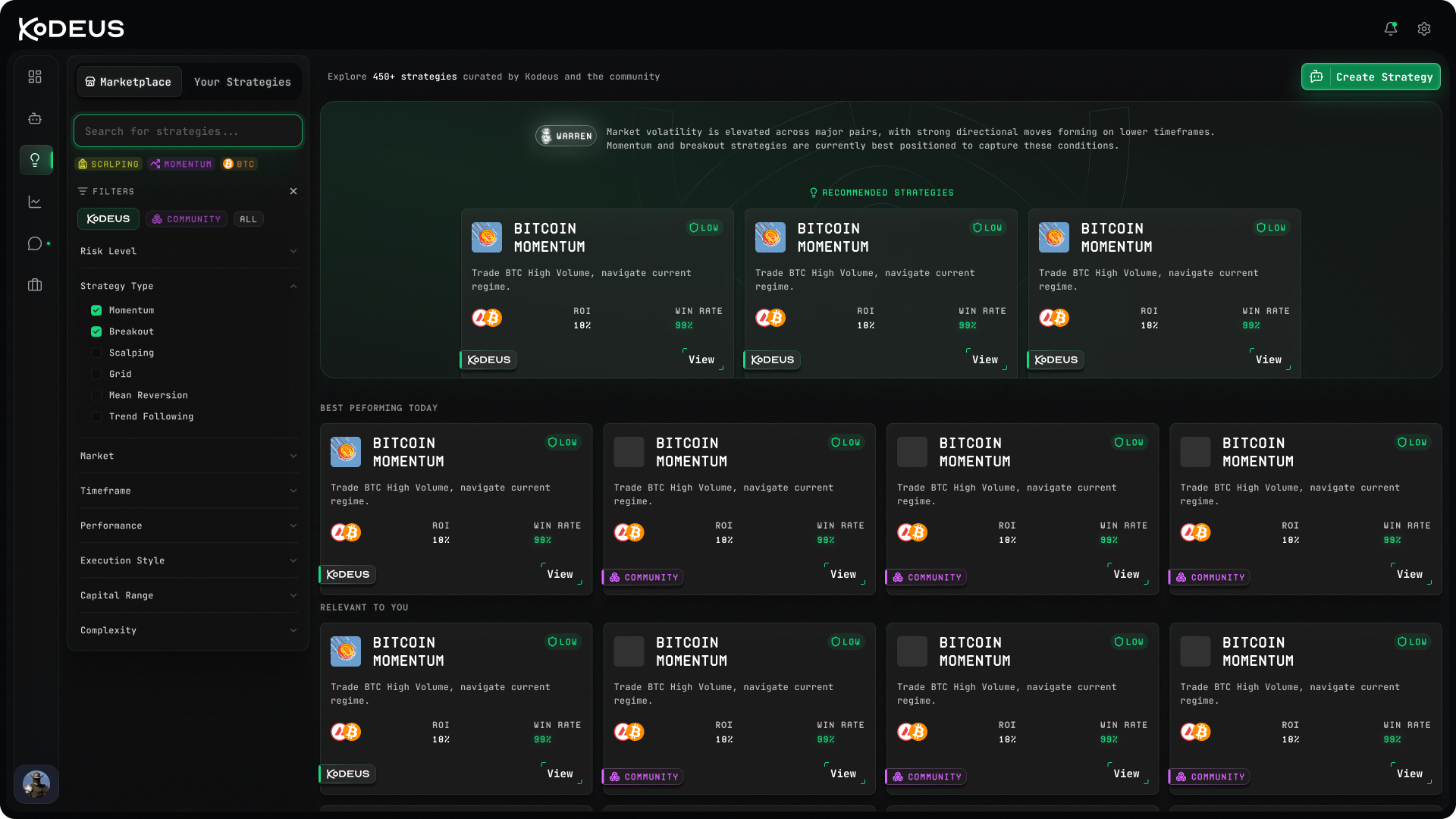Expand the Risk Level filter
The width and height of the screenshot is (1456, 819).
[188, 251]
